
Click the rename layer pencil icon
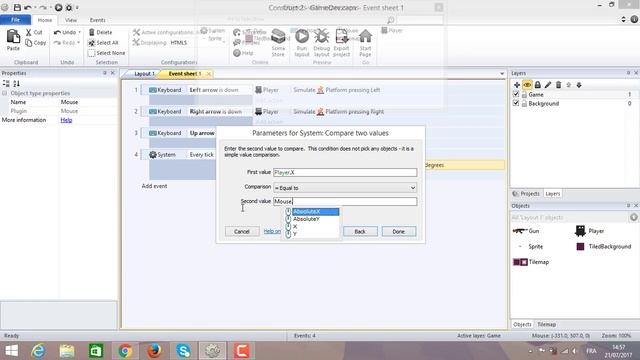coord(548,85)
